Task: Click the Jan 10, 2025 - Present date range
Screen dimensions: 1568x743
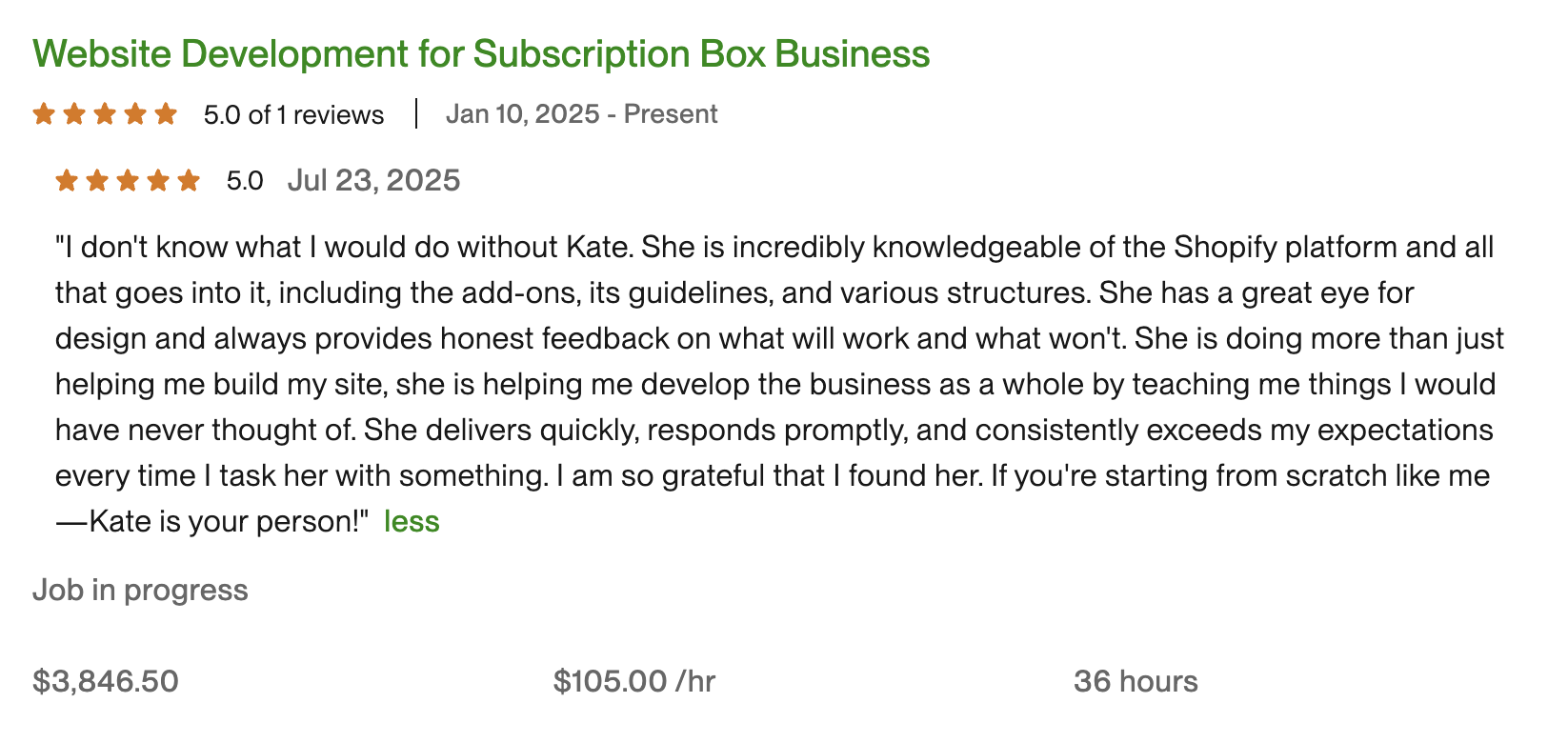Action: [581, 114]
